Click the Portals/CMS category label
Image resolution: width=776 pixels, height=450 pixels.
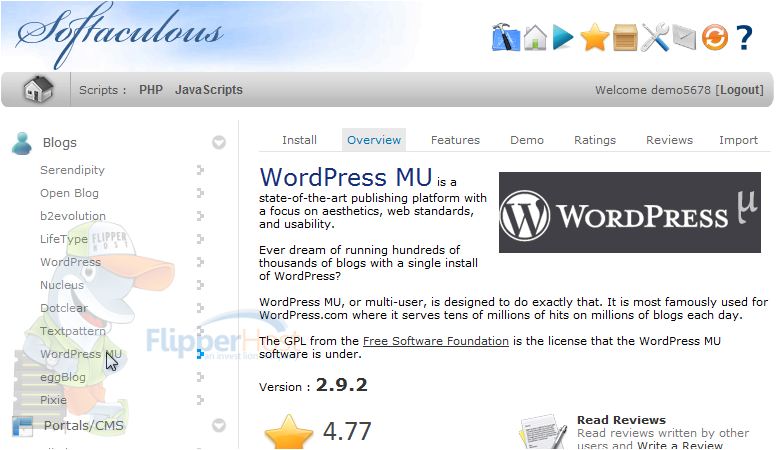(84, 426)
